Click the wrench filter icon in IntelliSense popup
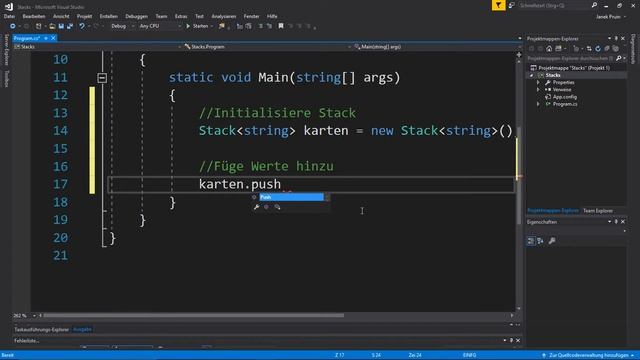The height and width of the screenshot is (360, 640). 256,207
